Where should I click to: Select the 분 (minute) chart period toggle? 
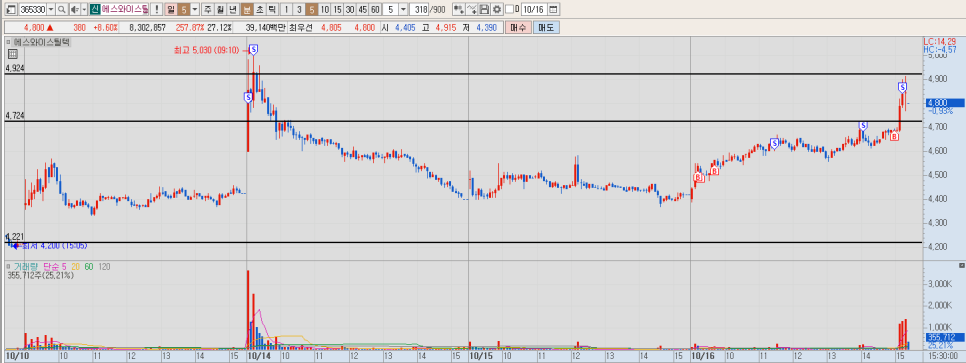coord(247,10)
